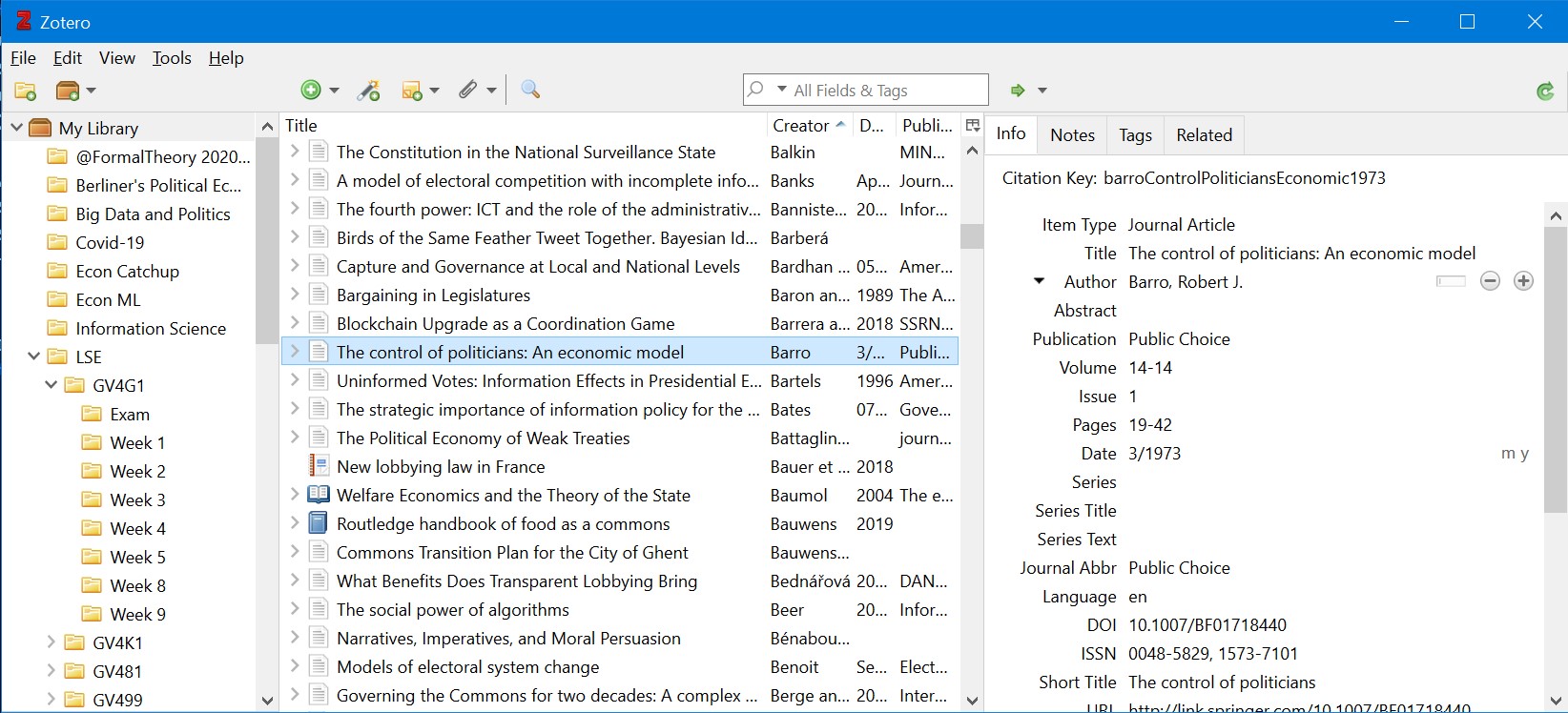Click the Big Data and Politics folder
This screenshot has height=713, width=1568.
pos(153,214)
